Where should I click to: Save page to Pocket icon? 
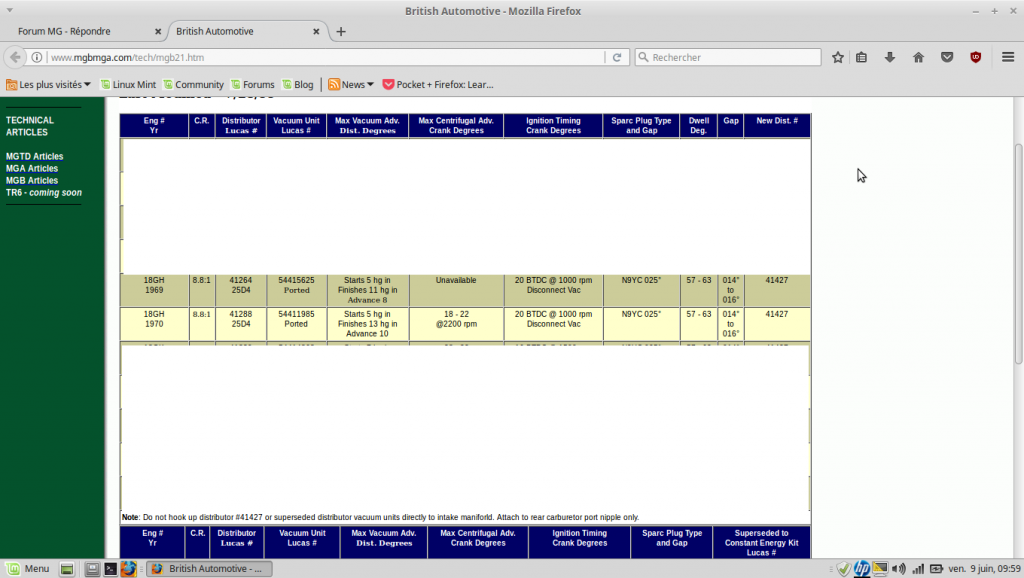coord(947,57)
